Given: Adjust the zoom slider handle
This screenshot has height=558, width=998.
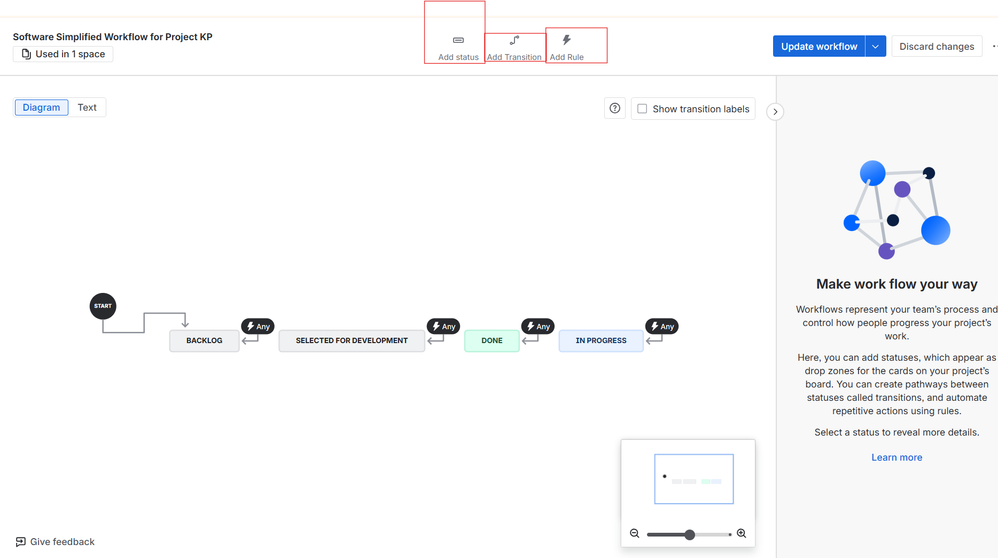Looking at the screenshot, I should point(689,534).
